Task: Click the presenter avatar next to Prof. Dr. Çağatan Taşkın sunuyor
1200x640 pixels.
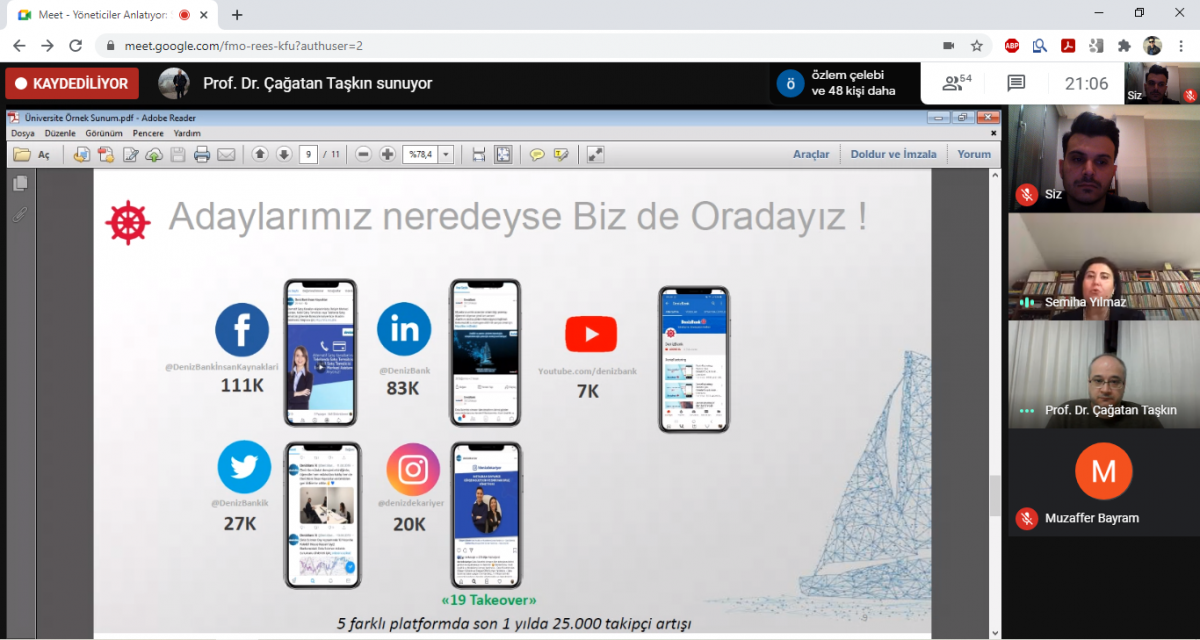Action: [174, 83]
